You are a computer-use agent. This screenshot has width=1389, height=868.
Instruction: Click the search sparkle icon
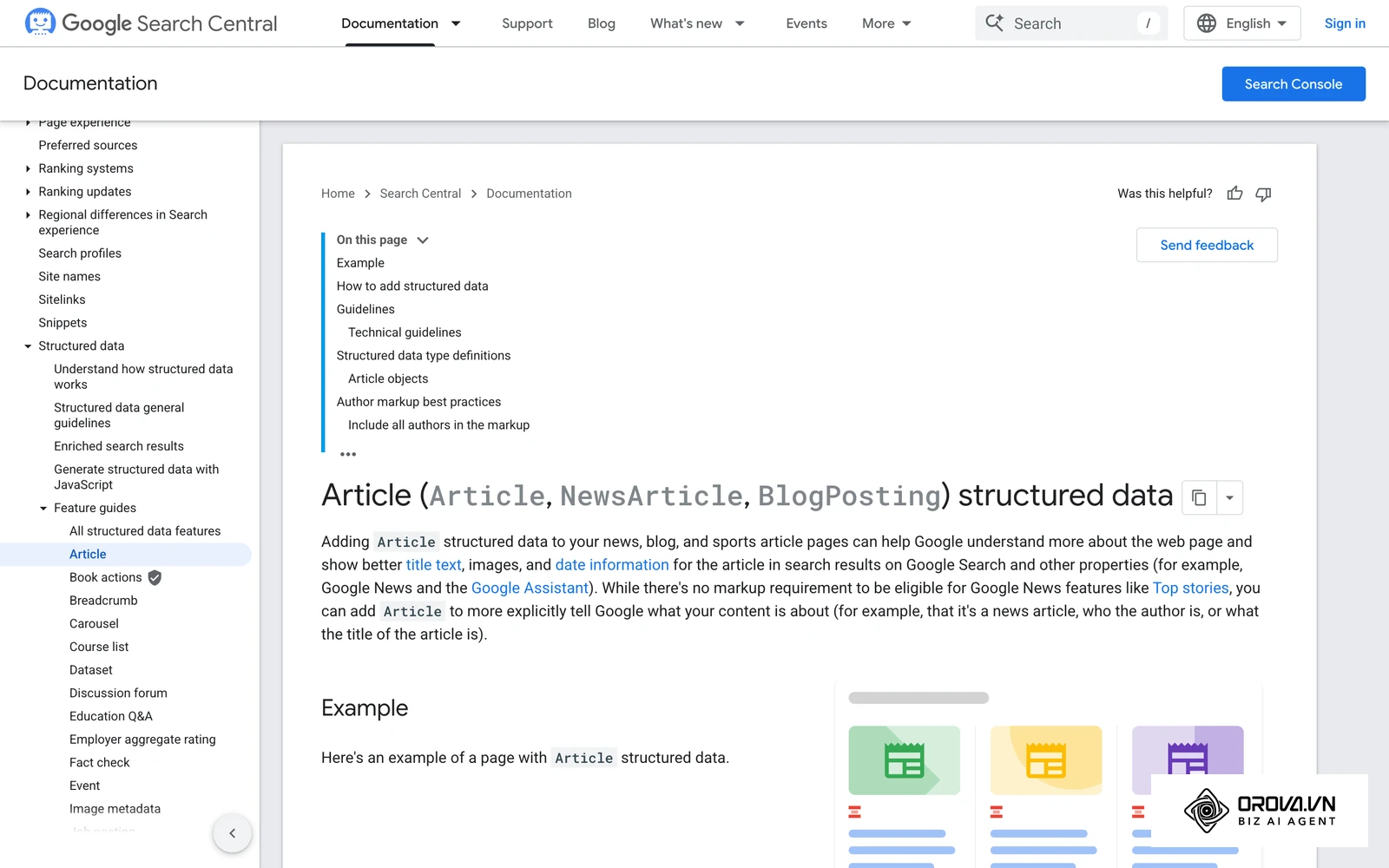[995, 23]
